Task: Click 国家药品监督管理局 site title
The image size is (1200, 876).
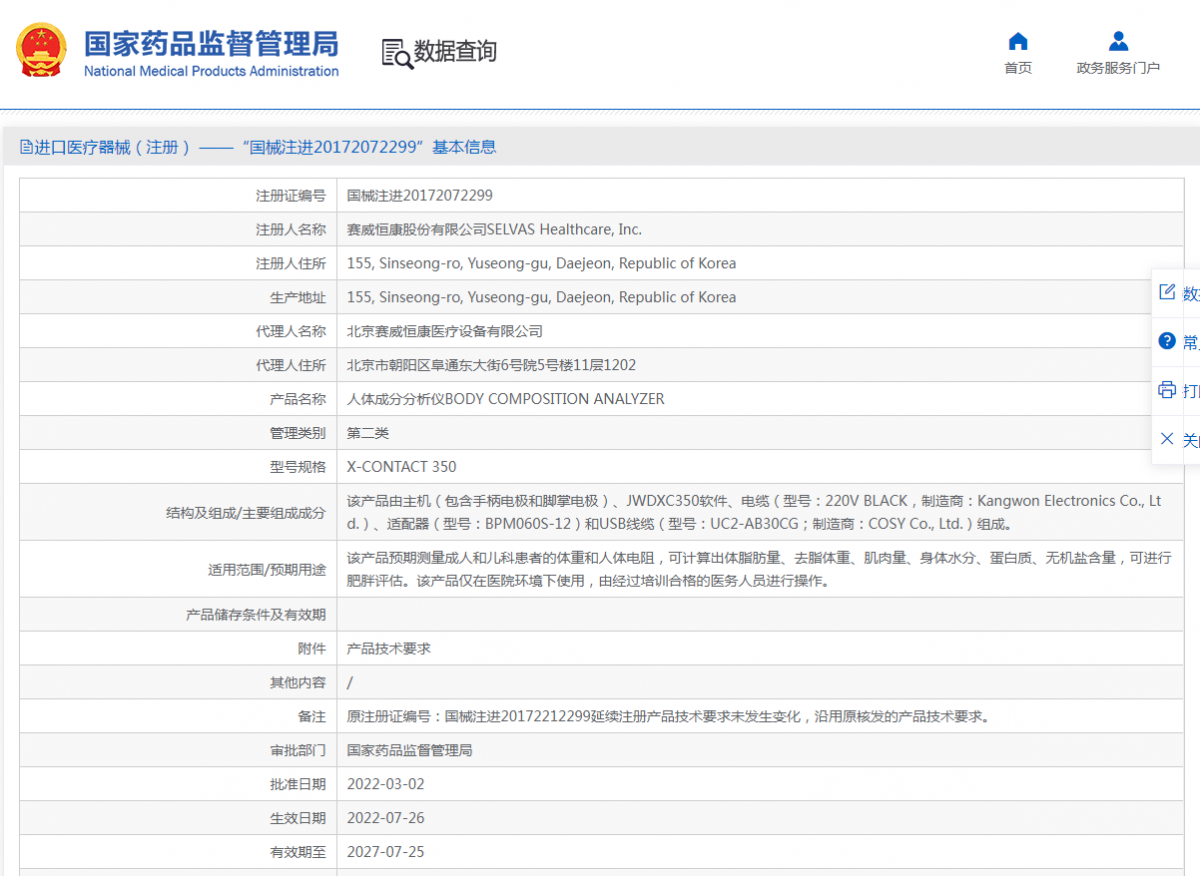Action: [x=211, y=43]
